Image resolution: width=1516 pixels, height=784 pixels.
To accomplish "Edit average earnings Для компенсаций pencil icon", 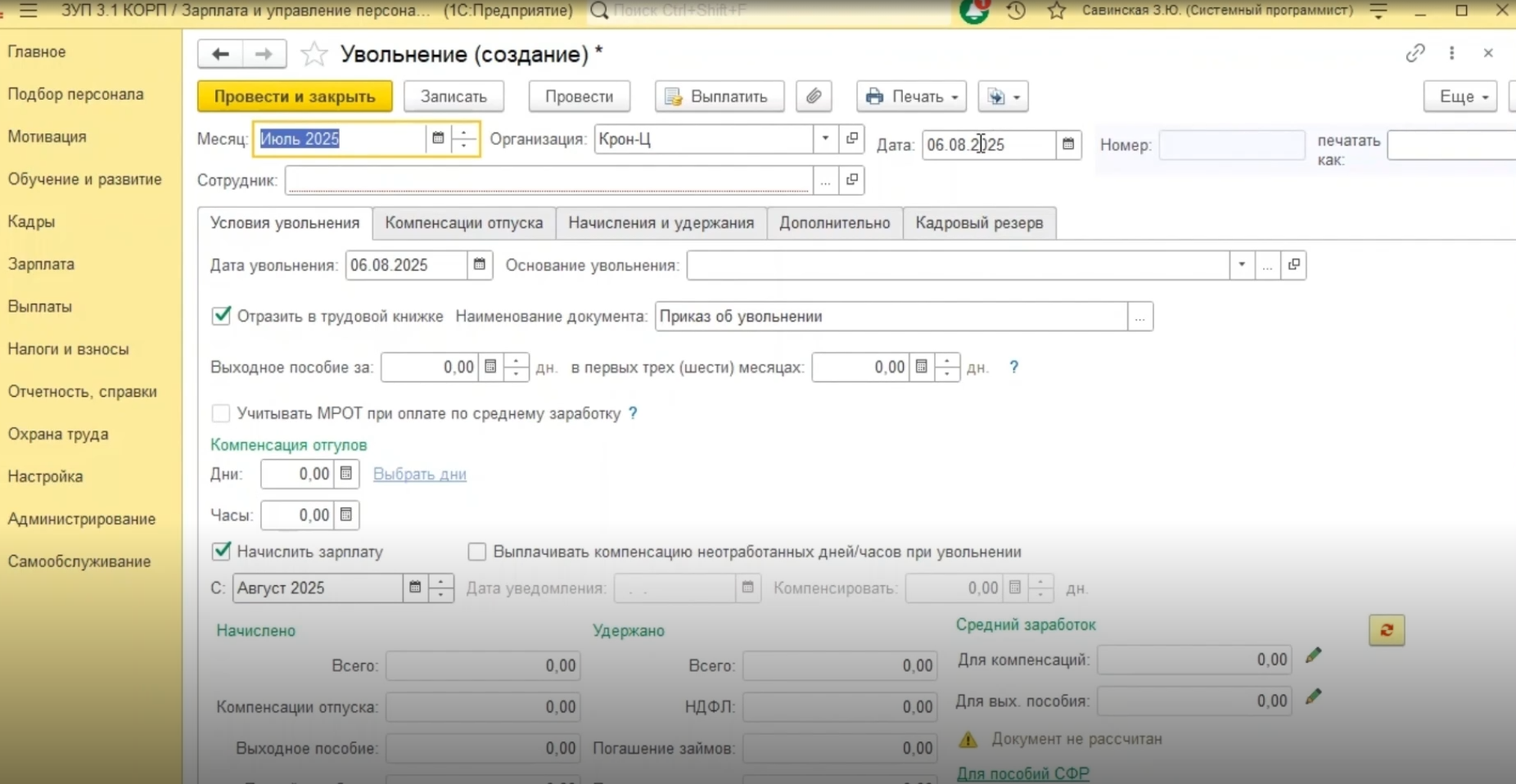I will [1313, 656].
